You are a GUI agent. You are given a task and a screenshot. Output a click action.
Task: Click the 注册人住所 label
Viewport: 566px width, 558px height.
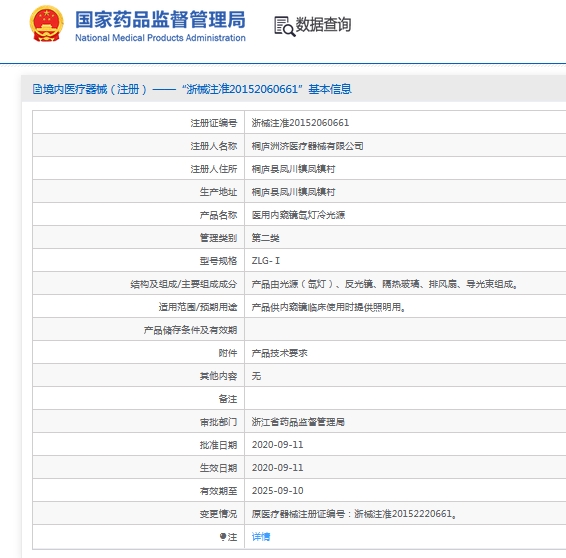click(214, 169)
